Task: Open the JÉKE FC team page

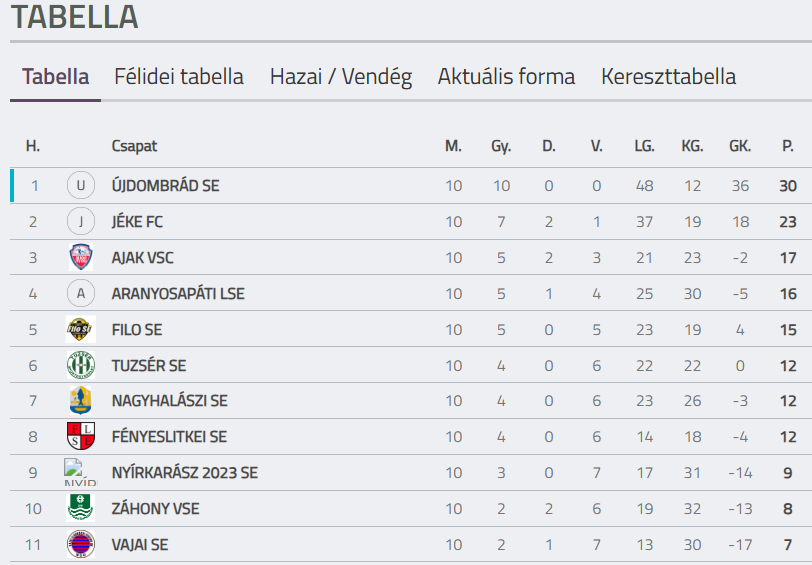Action: [137, 222]
